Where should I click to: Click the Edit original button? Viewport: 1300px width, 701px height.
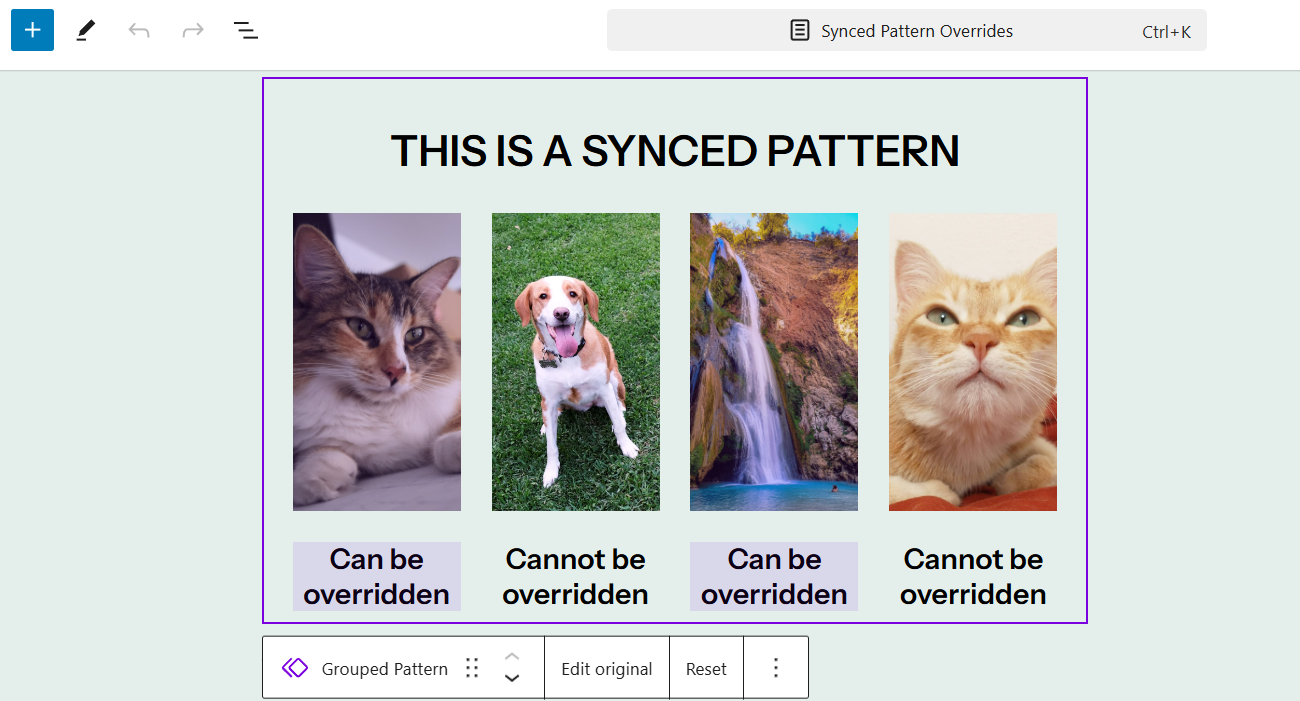[607, 669]
